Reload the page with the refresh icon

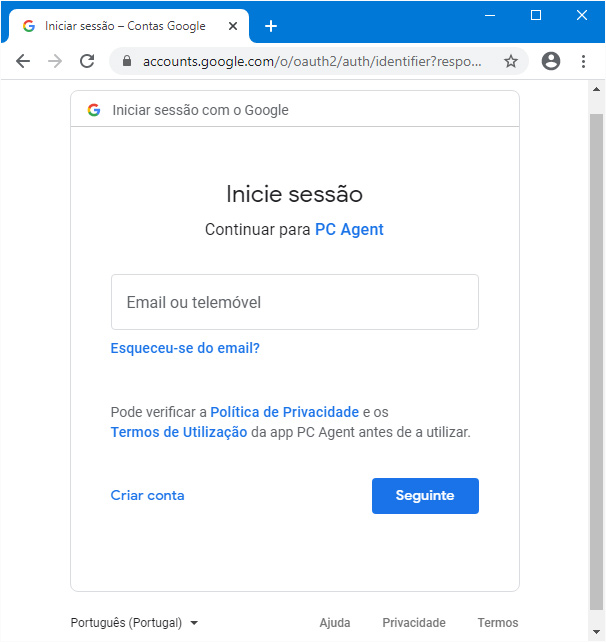tap(87, 61)
